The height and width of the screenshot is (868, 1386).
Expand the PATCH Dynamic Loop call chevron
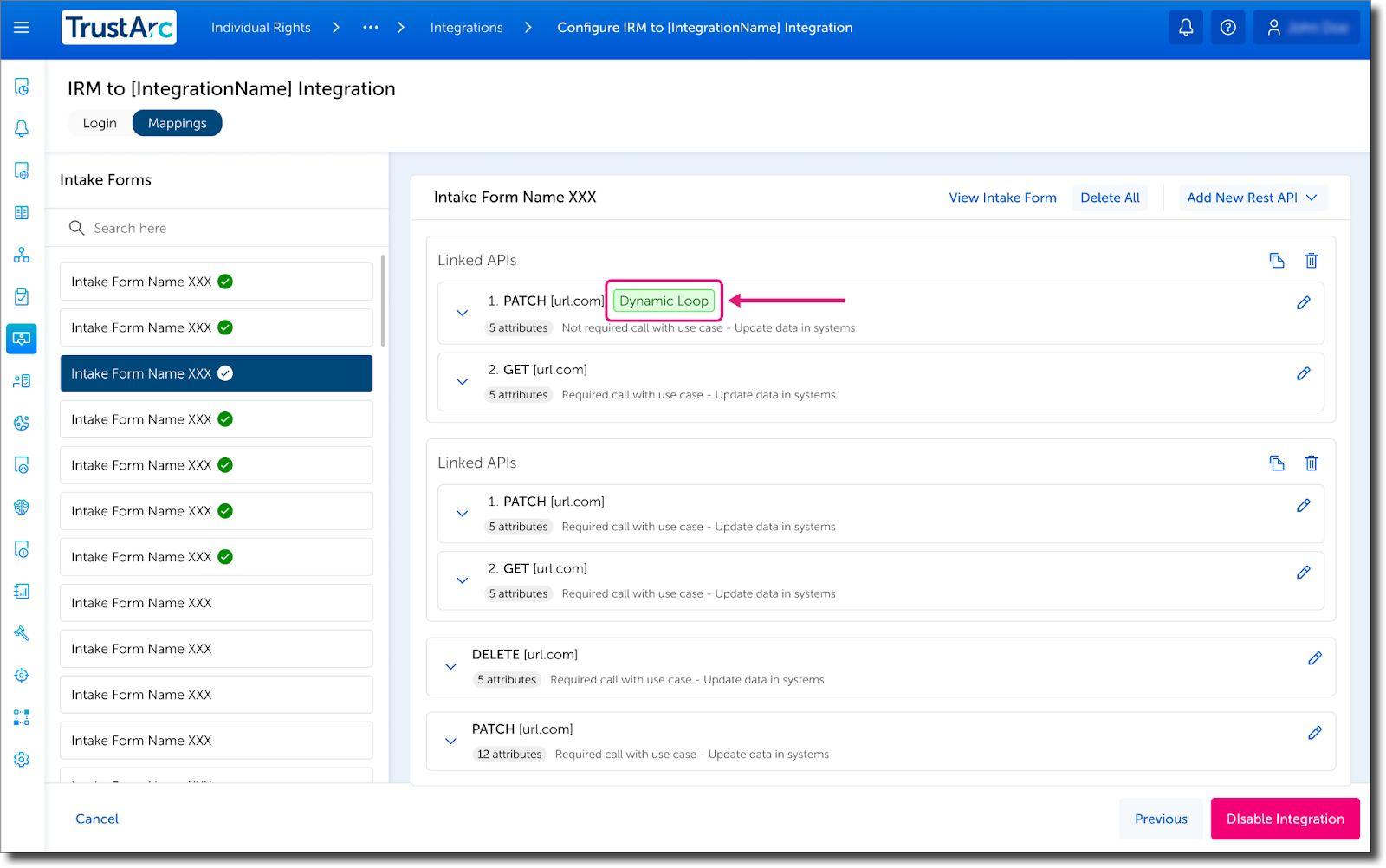coord(462,313)
